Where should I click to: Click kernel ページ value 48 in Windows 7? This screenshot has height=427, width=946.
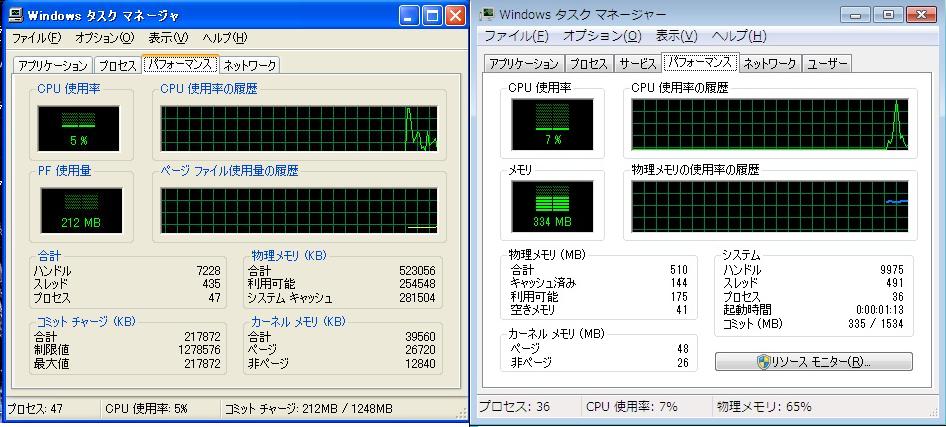682,349
